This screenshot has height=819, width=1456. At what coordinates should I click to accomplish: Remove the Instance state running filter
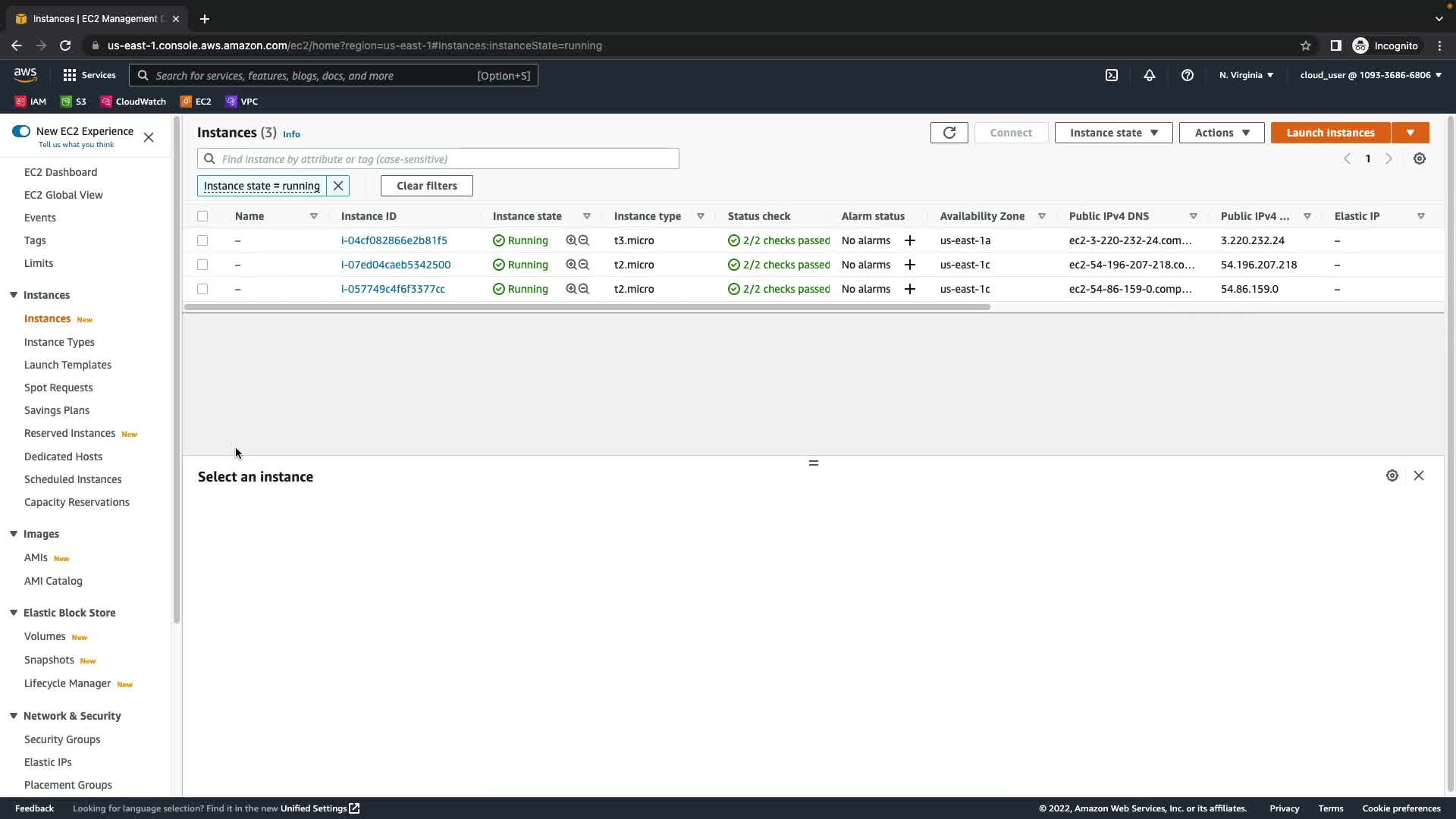[x=338, y=186]
